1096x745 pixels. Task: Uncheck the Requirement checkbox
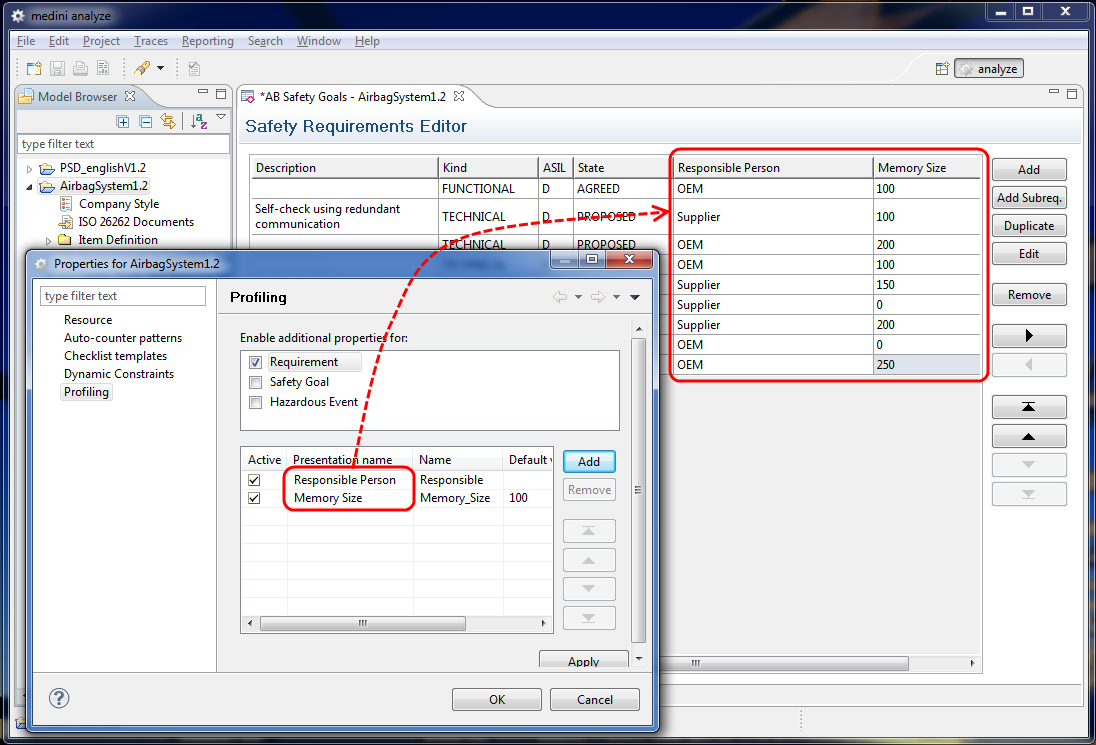pos(256,362)
